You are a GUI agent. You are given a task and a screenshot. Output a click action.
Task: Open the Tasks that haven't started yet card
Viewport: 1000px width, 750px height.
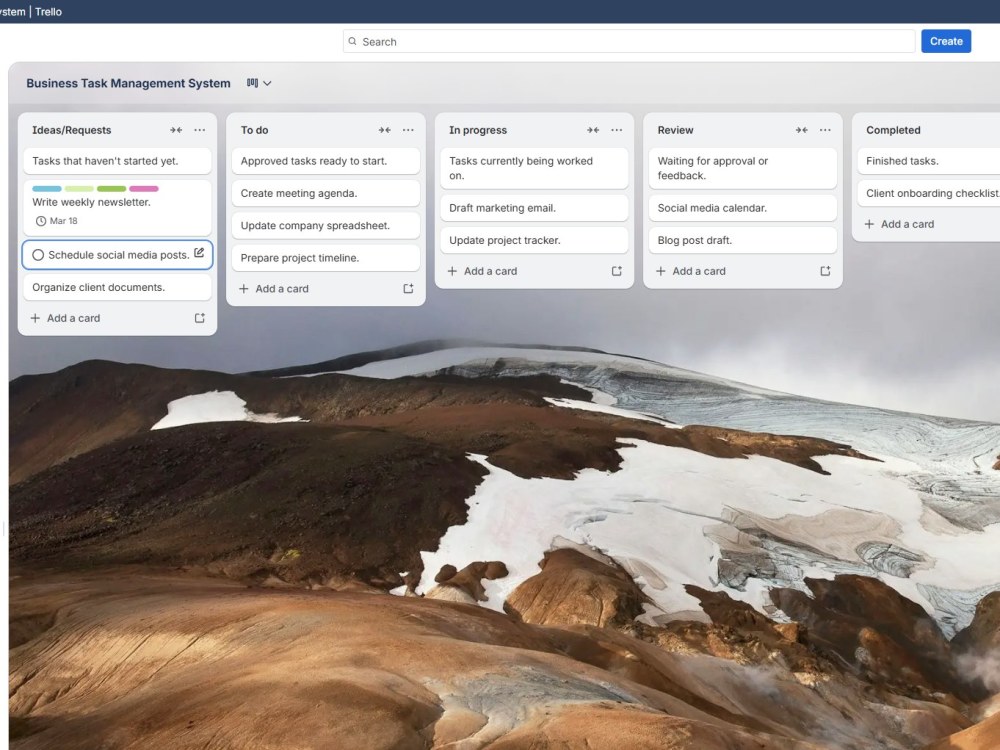pos(117,161)
